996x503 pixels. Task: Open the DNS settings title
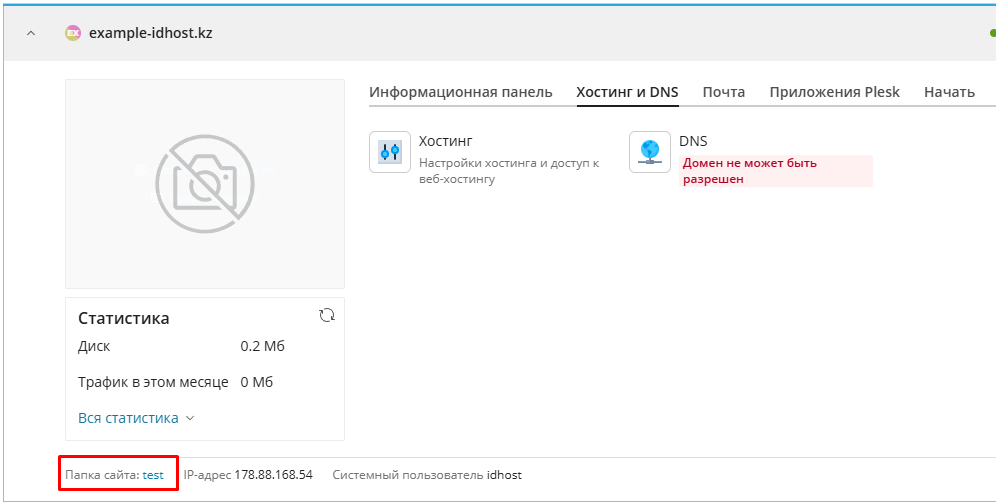coord(693,141)
